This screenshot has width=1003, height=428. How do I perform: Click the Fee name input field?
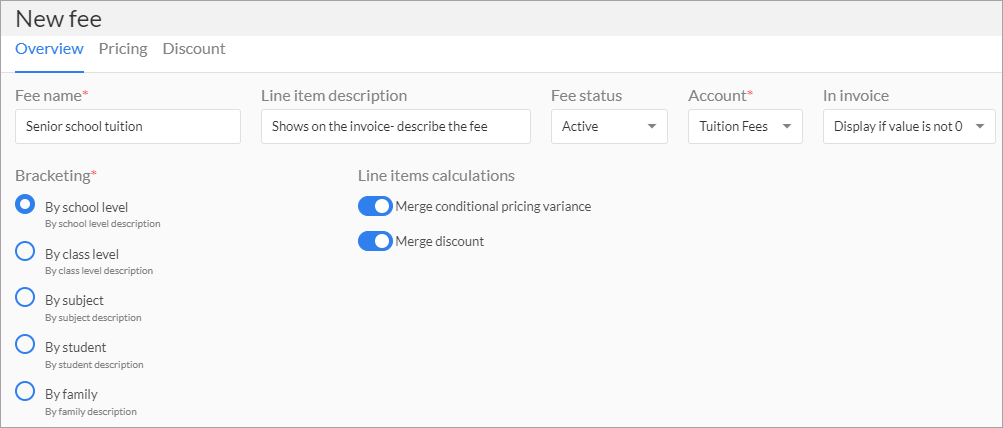[x=128, y=126]
